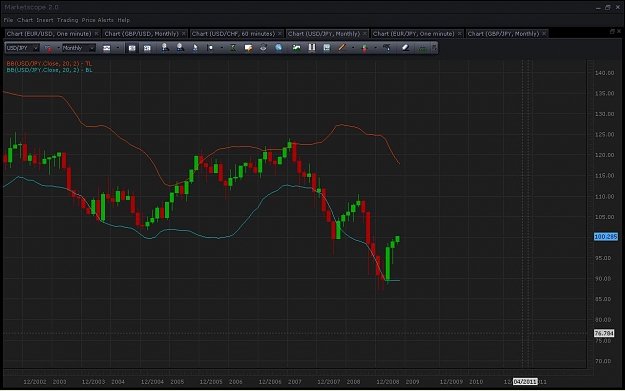Image resolution: width=625 pixels, height=391 pixels.
Task: Open the USD/JPY symbol dropdown
Action: (35, 48)
